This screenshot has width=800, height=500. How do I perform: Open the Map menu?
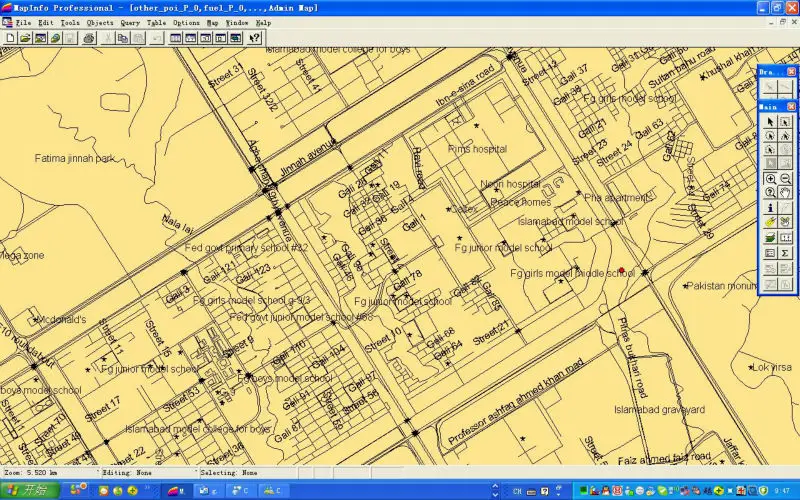point(212,22)
